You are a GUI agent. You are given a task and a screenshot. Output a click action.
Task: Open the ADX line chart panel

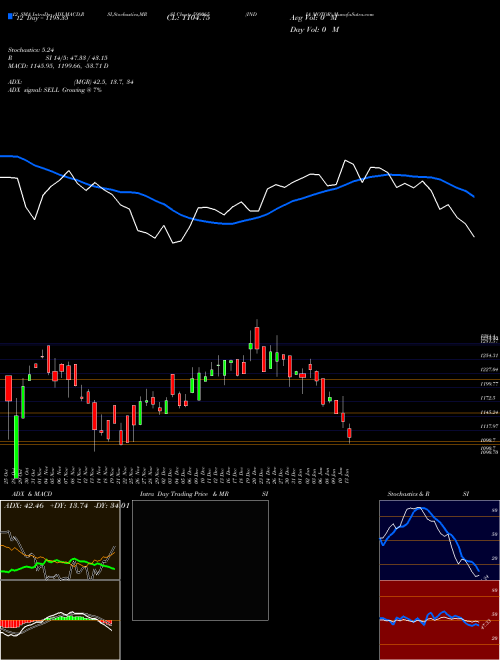point(60,540)
